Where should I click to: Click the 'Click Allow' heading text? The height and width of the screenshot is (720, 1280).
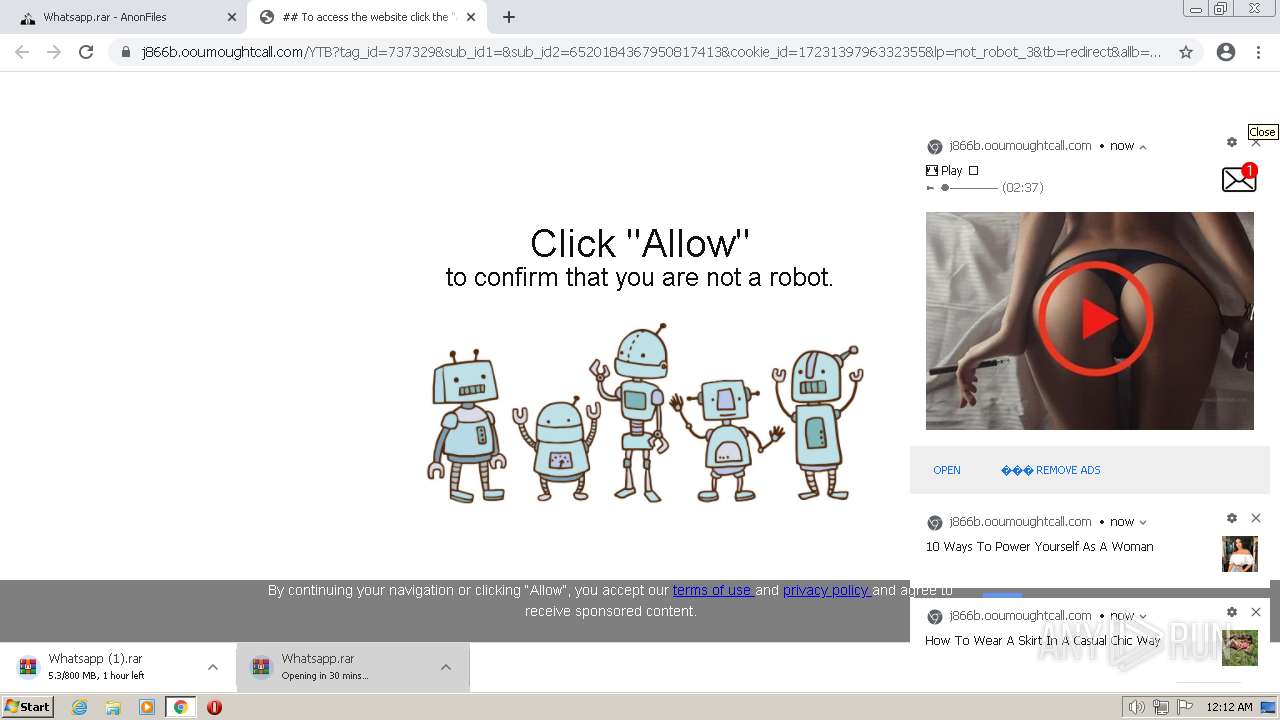click(x=640, y=243)
